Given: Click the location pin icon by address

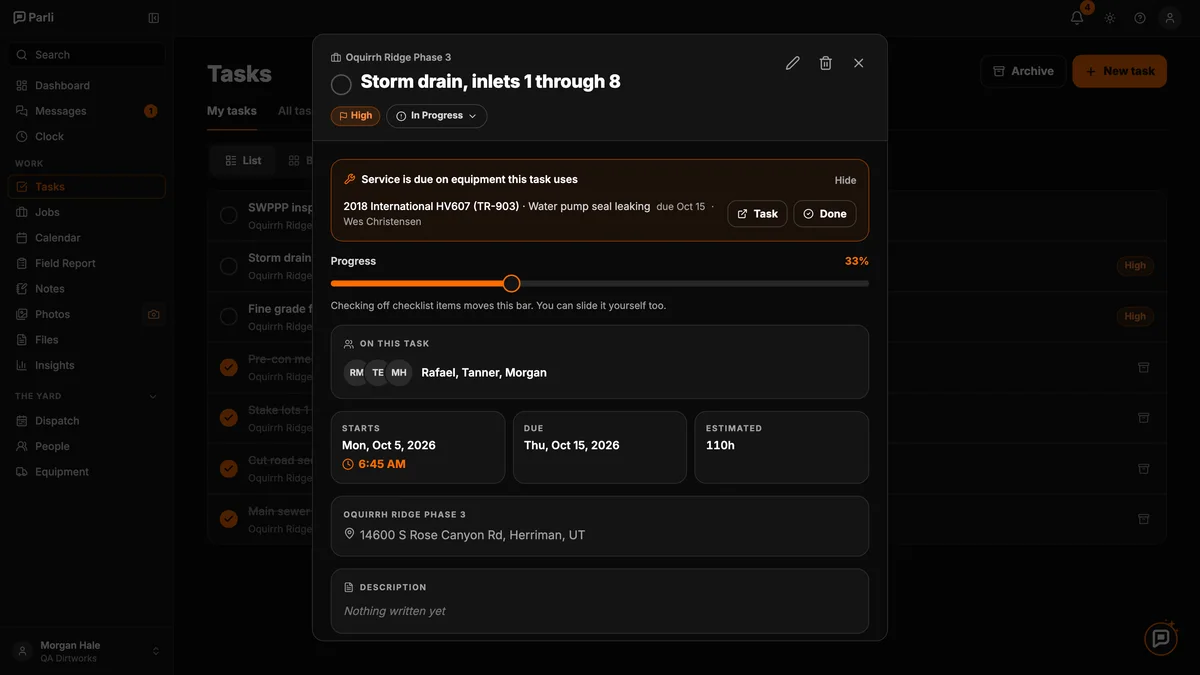Looking at the screenshot, I should coord(349,535).
